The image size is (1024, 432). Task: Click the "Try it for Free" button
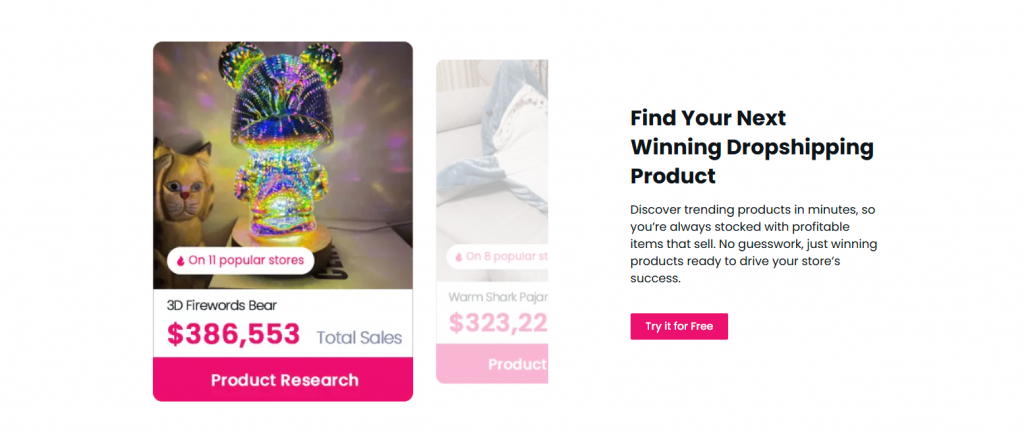point(679,326)
